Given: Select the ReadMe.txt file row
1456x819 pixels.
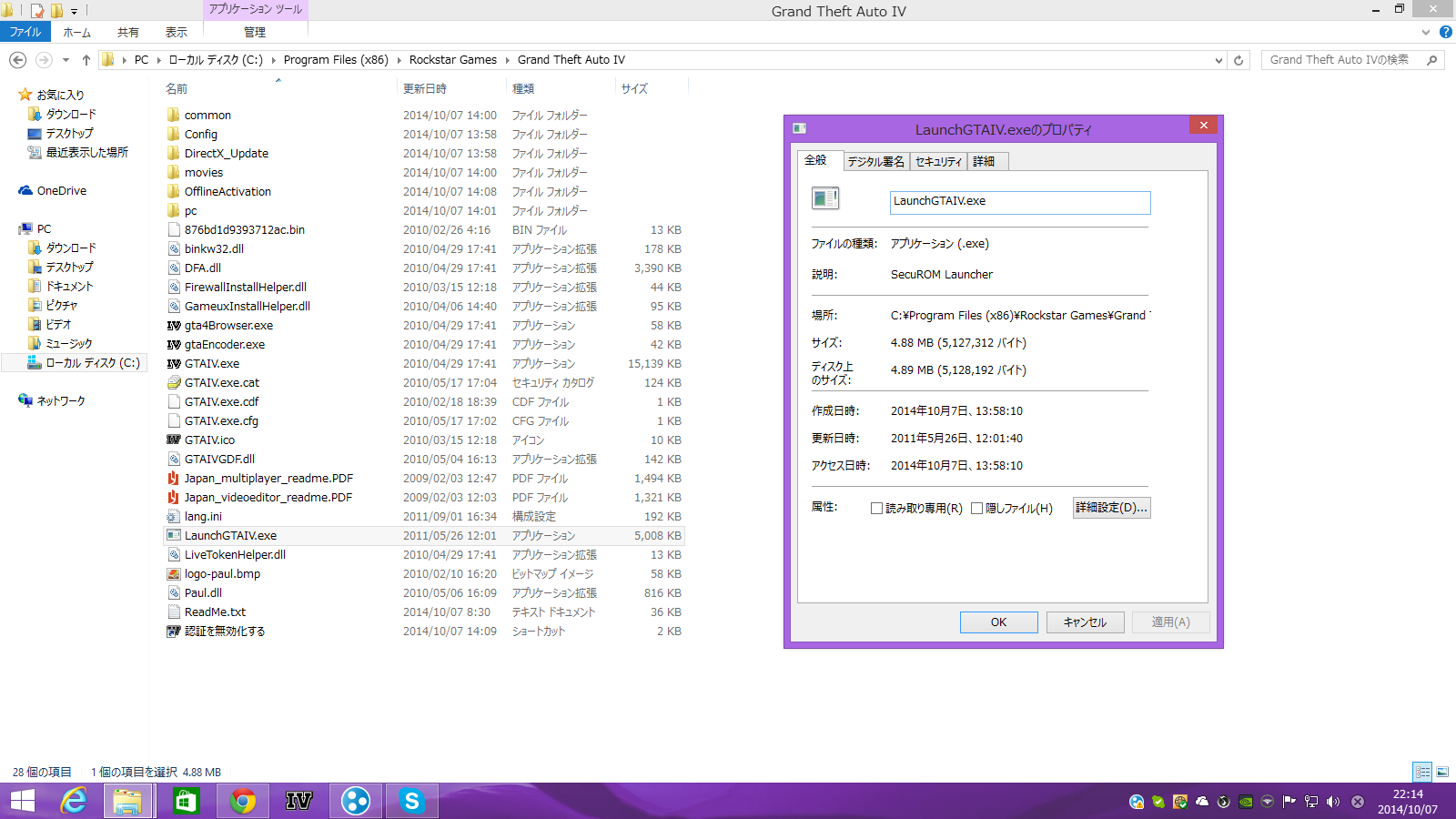Looking at the screenshot, I should [424, 612].
